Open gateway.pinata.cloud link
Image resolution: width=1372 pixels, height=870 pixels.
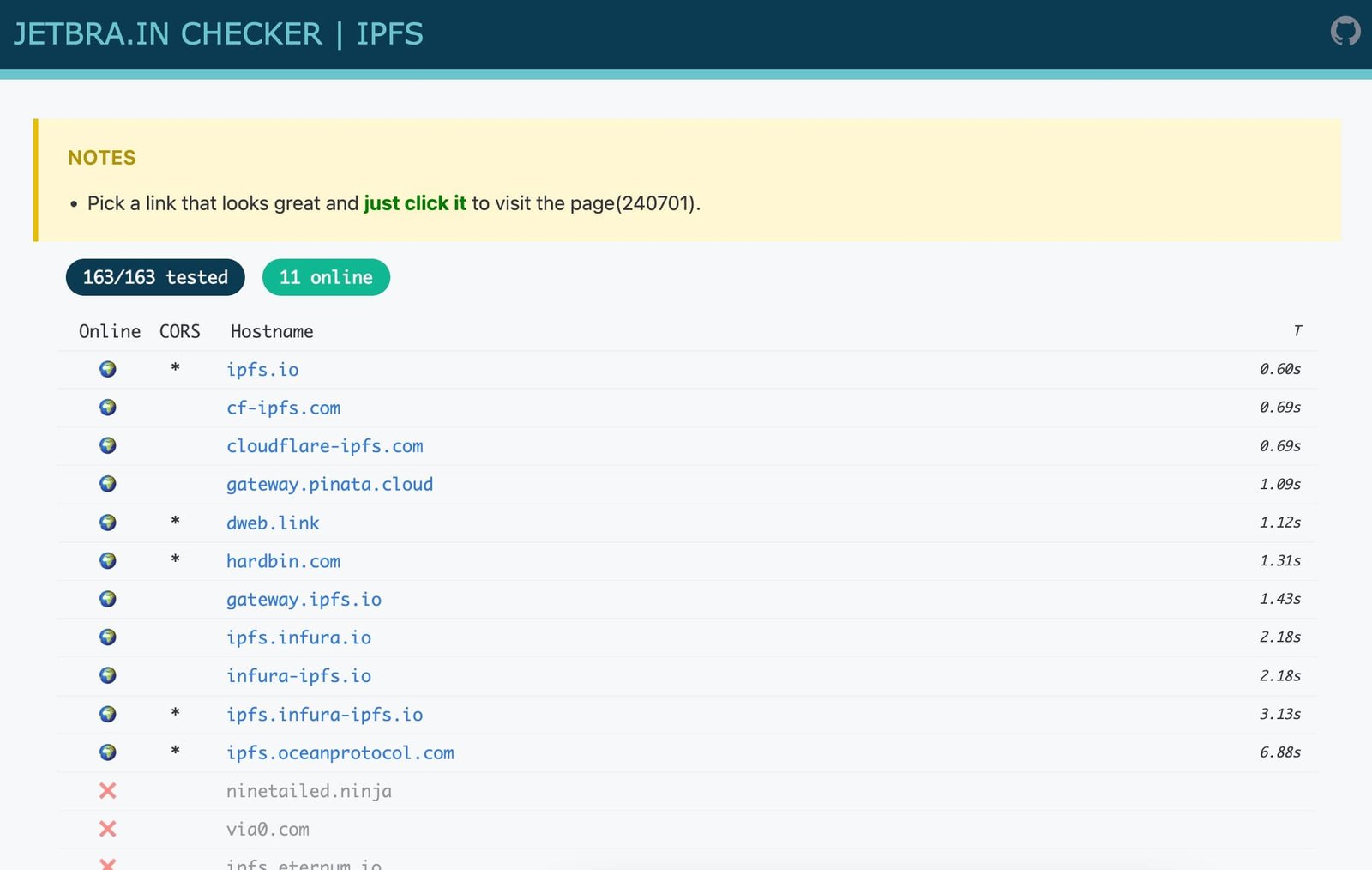329,485
